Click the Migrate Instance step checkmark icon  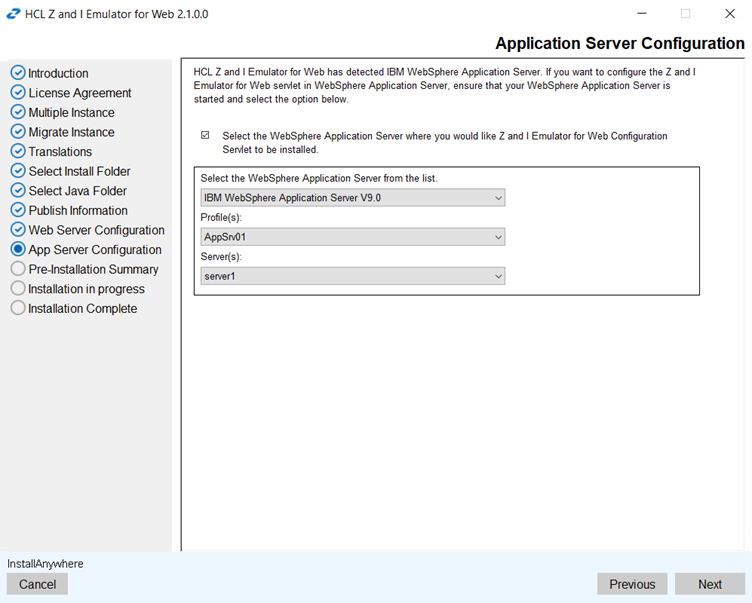(18, 131)
